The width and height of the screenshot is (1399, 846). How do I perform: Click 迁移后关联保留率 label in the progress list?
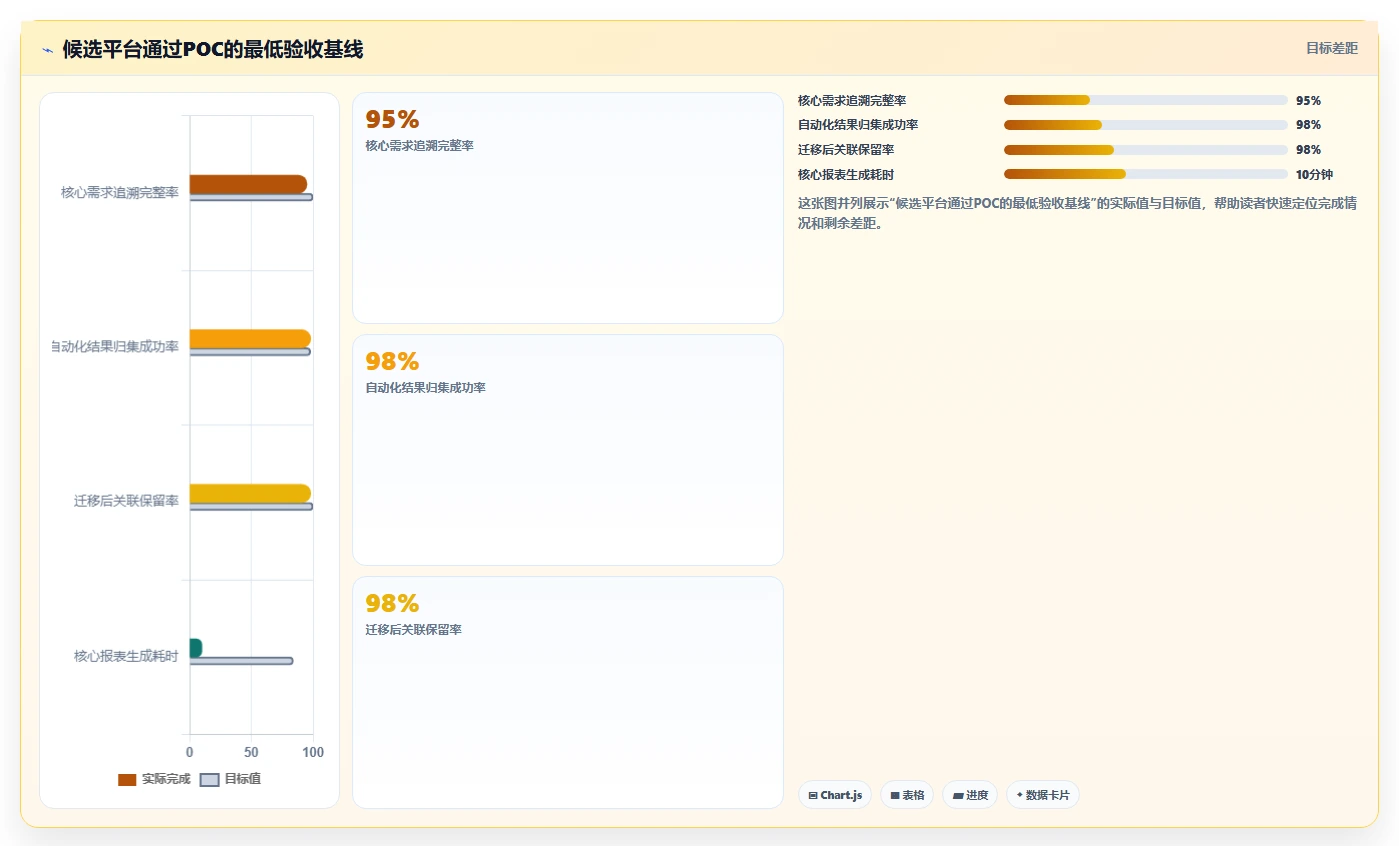(x=846, y=150)
